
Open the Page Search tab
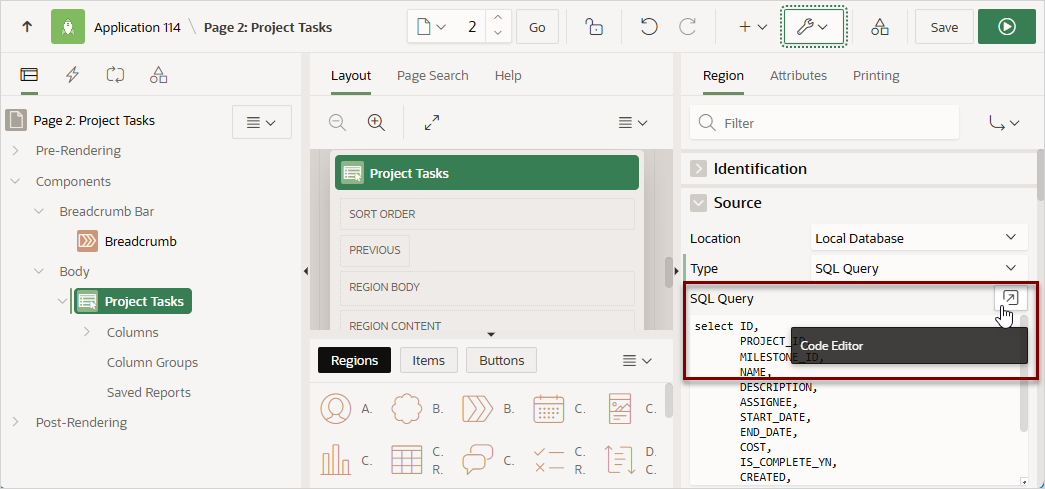click(433, 76)
